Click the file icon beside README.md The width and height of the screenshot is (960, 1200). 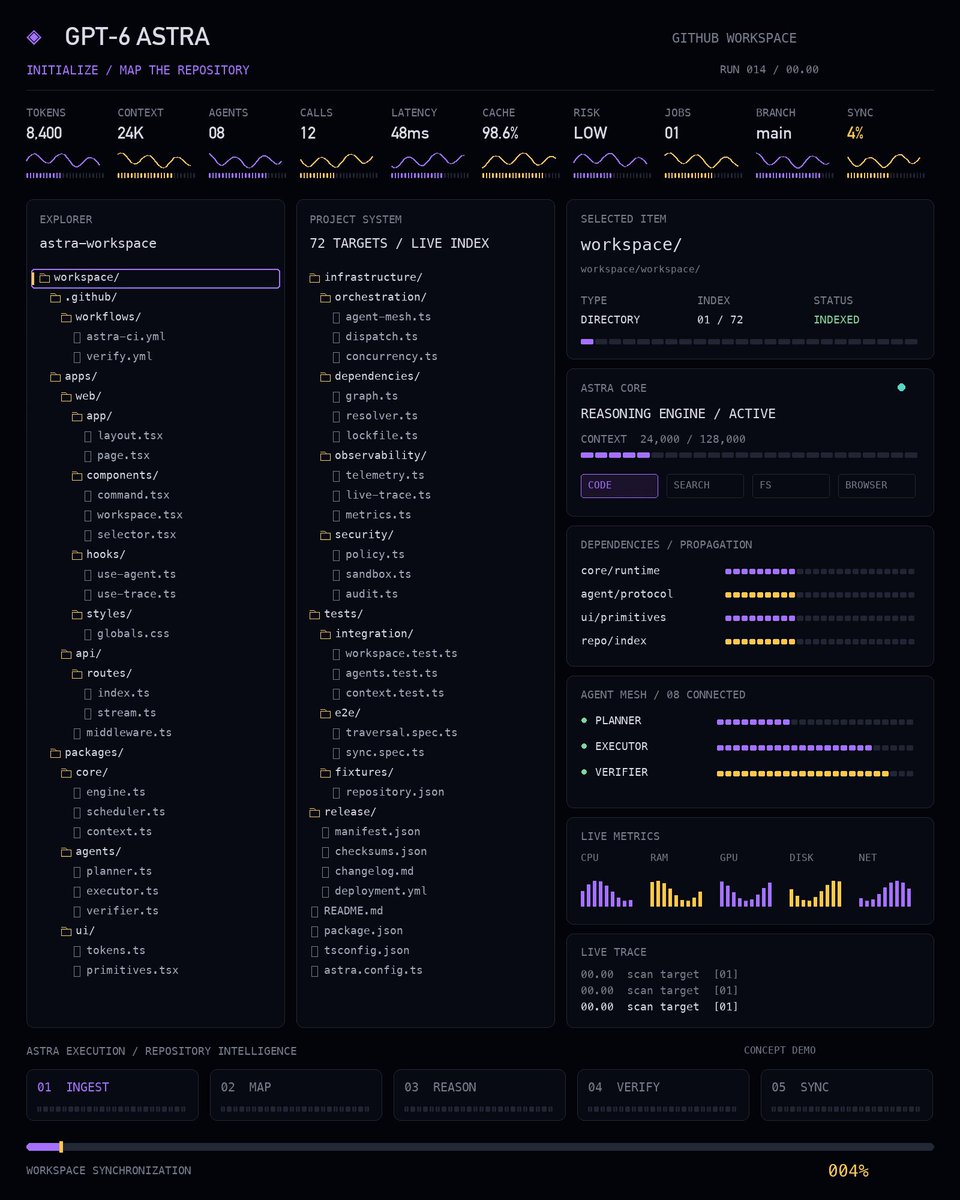(315, 911)
